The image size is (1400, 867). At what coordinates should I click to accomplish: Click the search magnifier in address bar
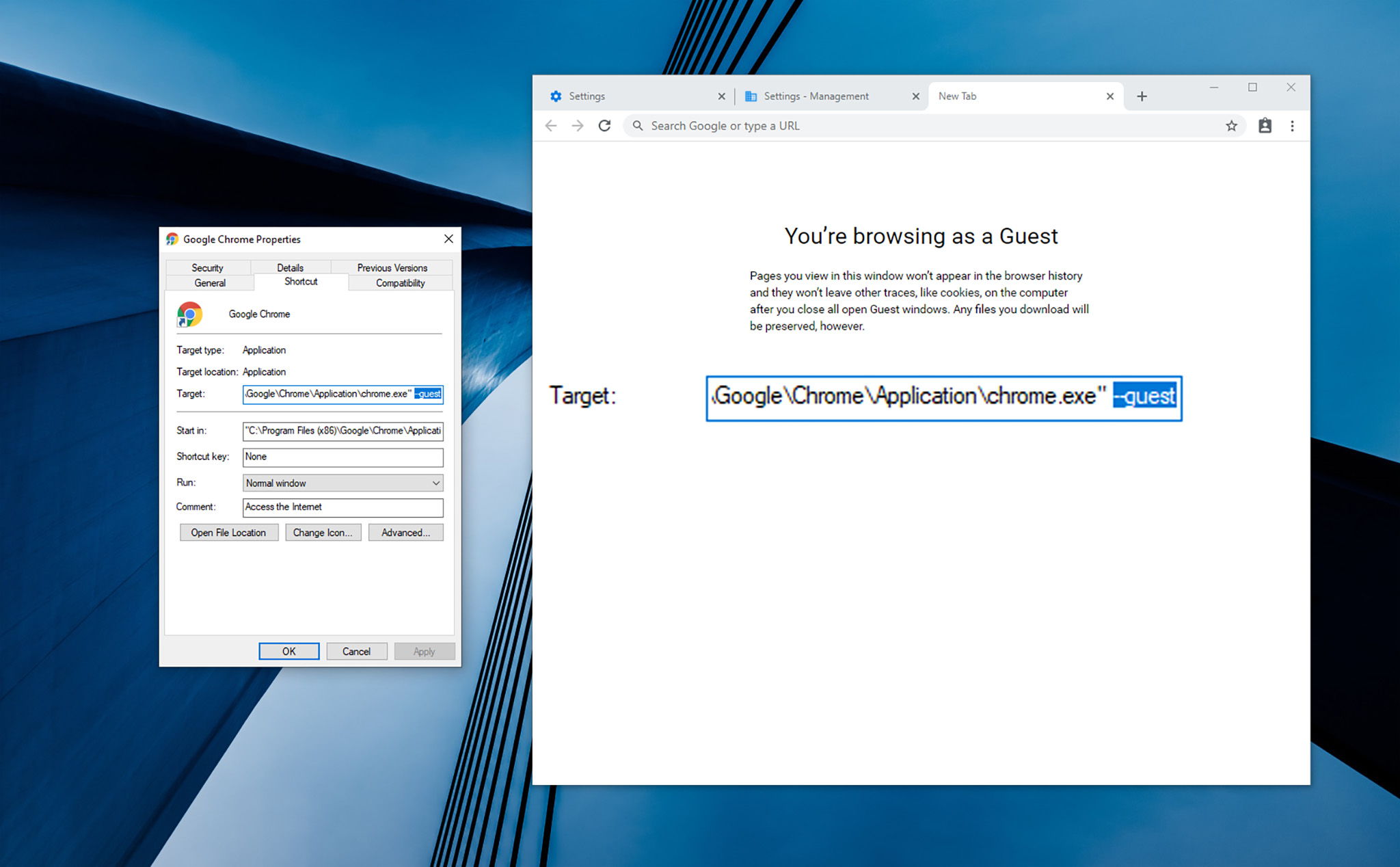coord(638,126)
